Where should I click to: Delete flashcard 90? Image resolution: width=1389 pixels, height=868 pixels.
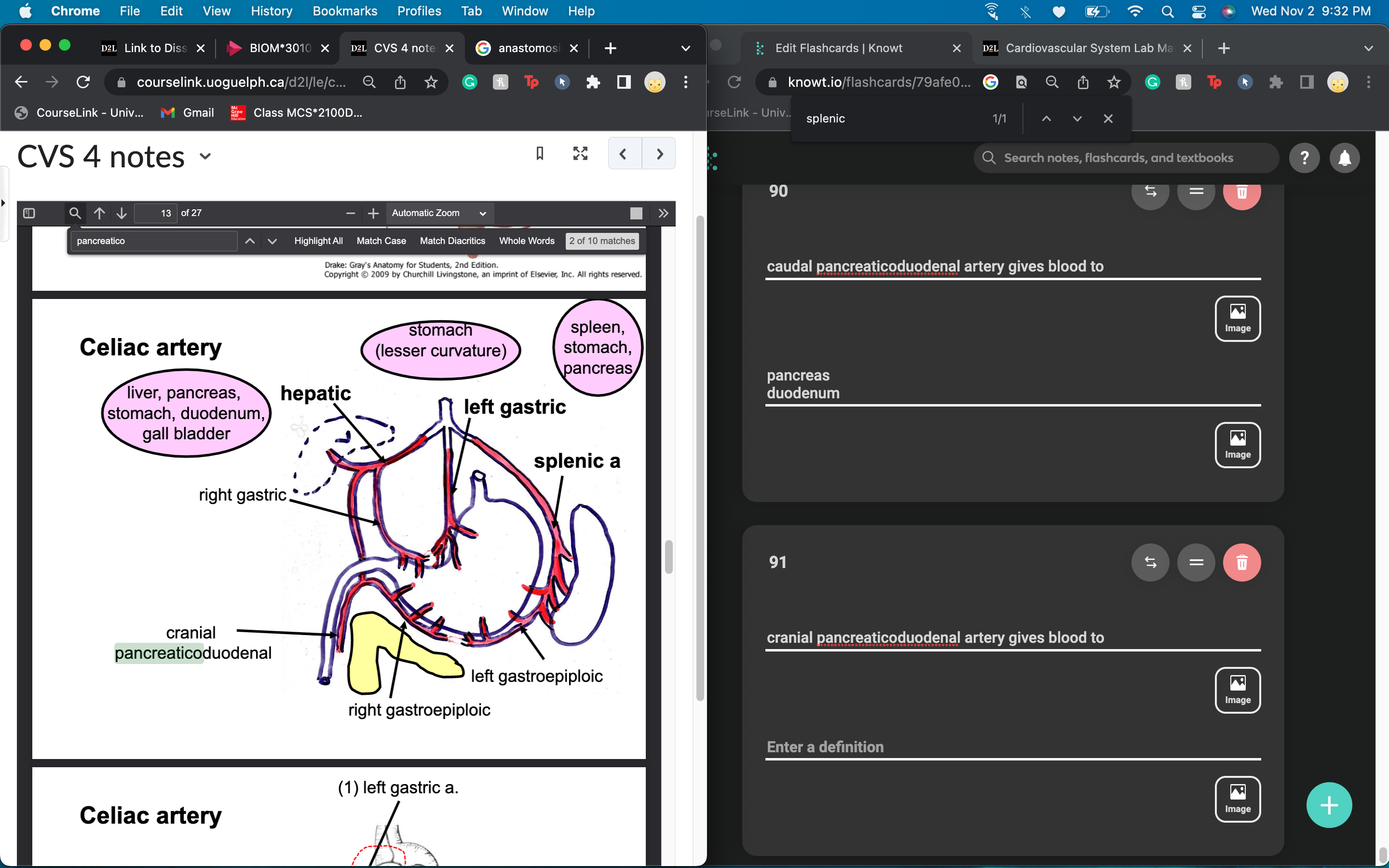click(1241, 193)
